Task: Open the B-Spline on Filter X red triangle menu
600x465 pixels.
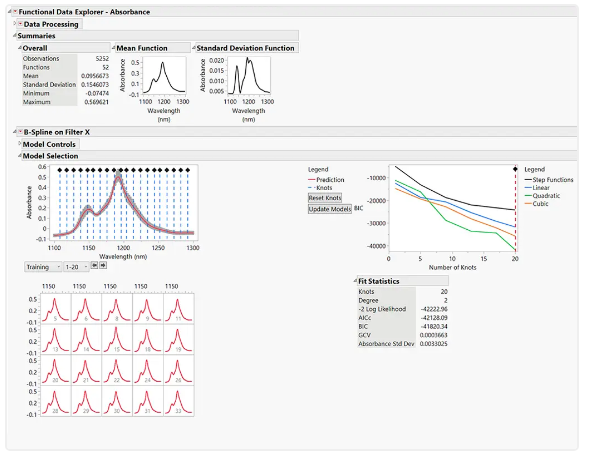Action: [20, 131]
